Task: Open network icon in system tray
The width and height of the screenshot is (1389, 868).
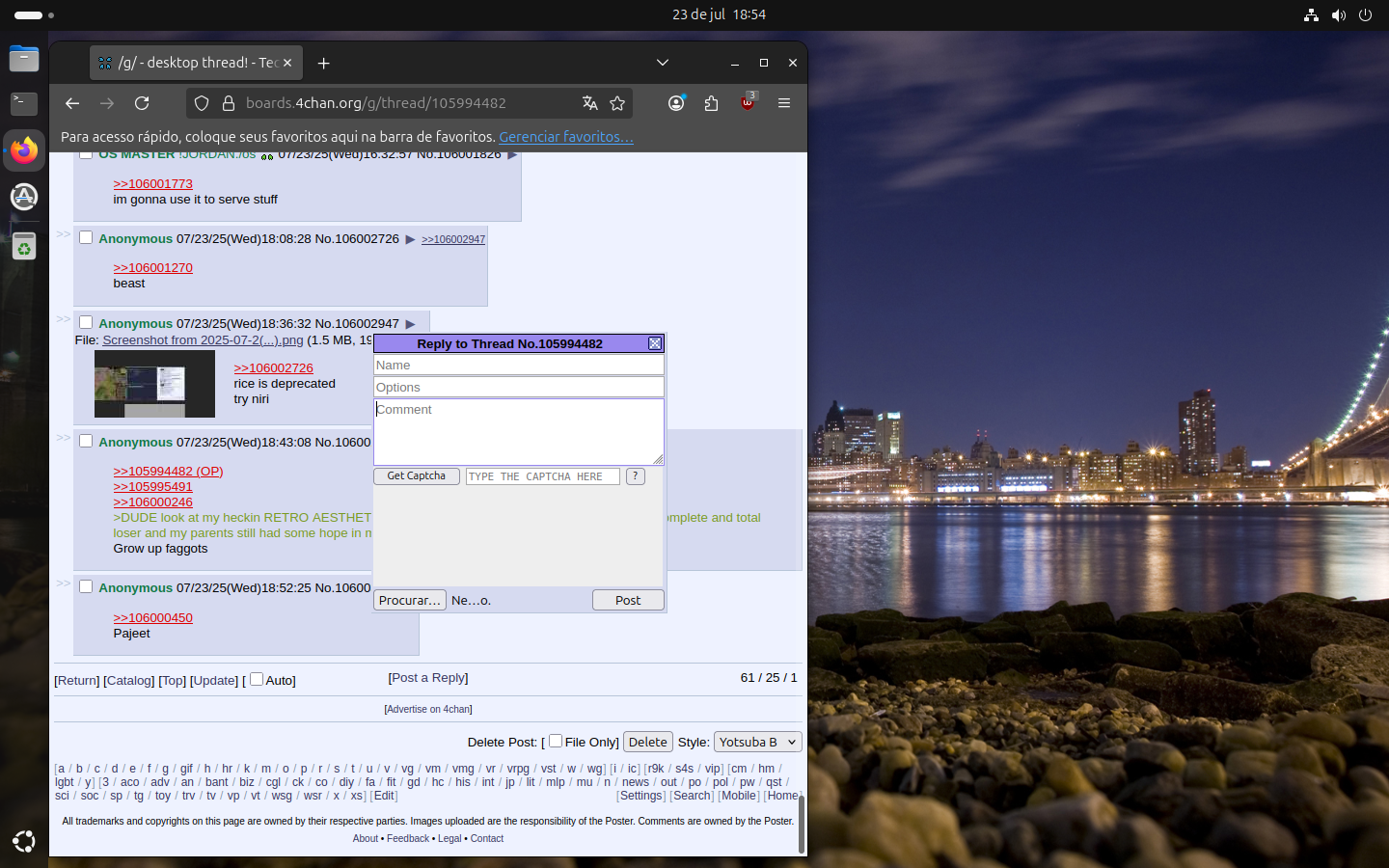Action: 1311,14
